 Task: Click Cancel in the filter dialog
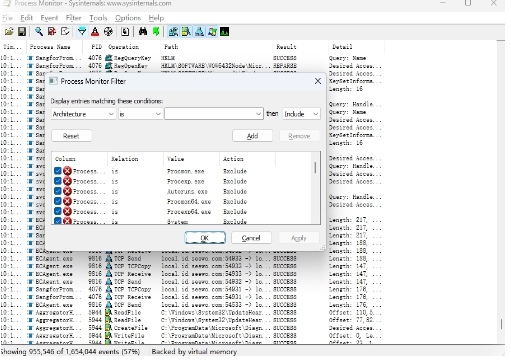pyautogui.click(x=251, y=238)
